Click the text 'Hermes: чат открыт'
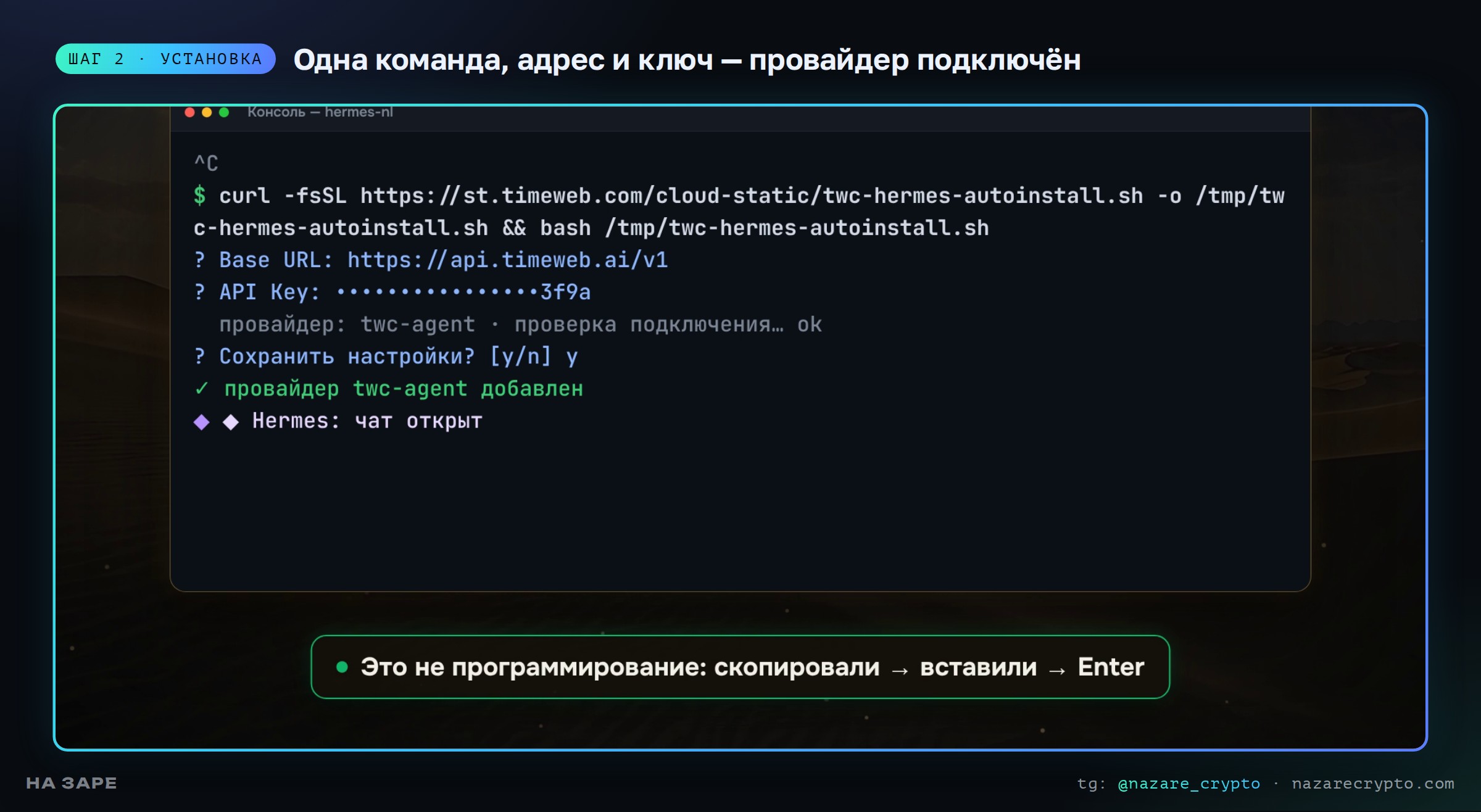The width and height of the screenshot is (1481, 812). click(367, 421)
